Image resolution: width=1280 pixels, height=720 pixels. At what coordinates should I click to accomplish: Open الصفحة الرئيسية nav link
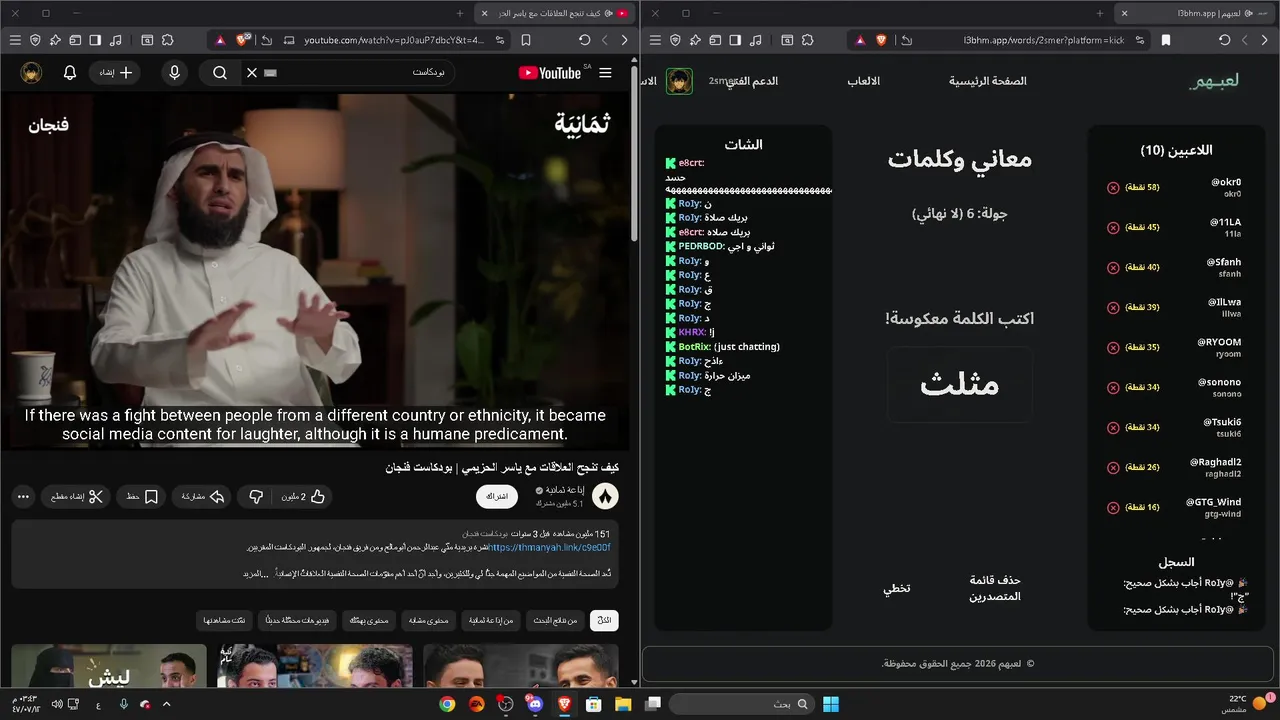click(988, 81)
